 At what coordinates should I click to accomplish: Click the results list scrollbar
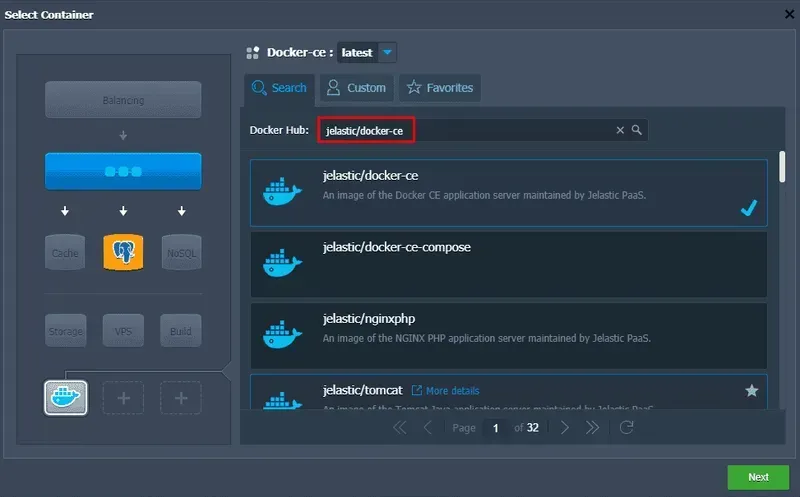782,166
